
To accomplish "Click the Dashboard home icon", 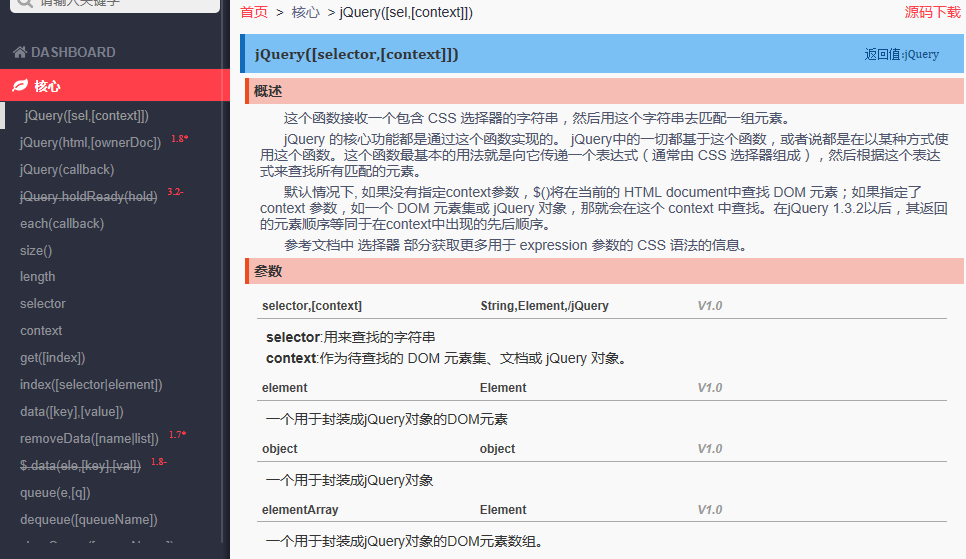I will pos(19,52).
